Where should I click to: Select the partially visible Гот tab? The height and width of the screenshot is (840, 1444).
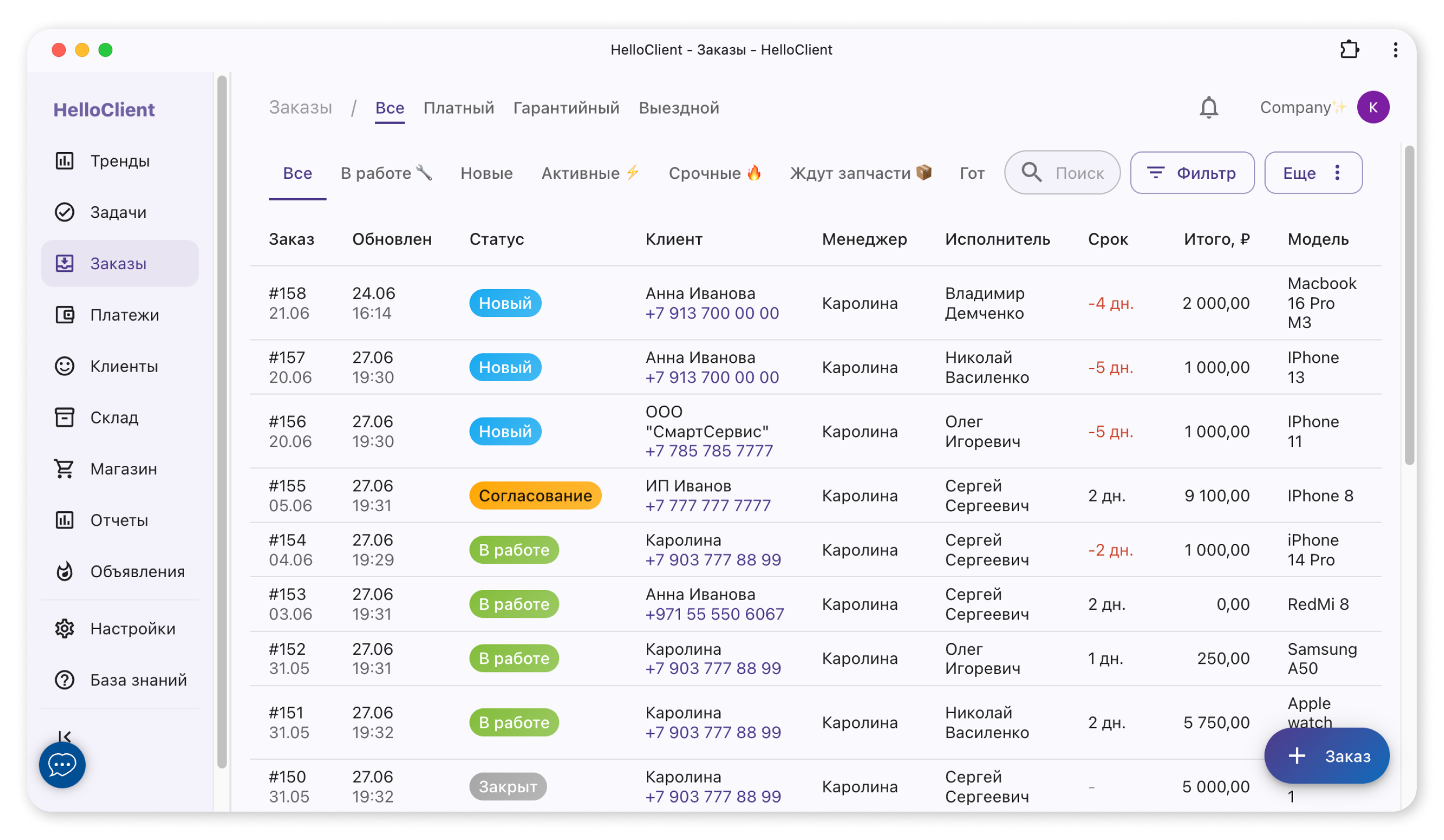click(x=972, y=173)
